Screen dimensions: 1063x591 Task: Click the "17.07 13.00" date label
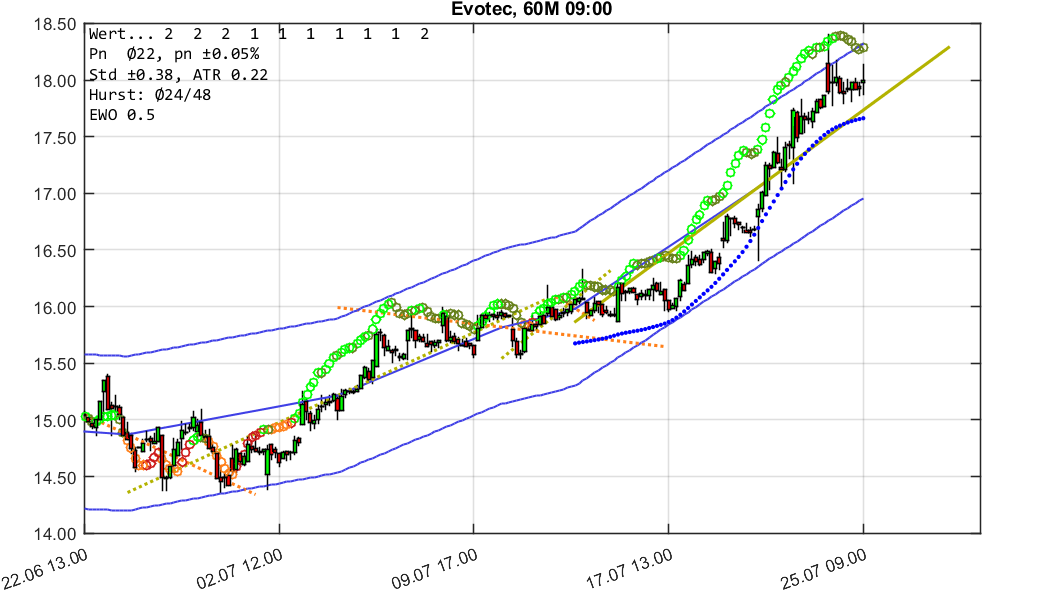[x=629, y=569]
